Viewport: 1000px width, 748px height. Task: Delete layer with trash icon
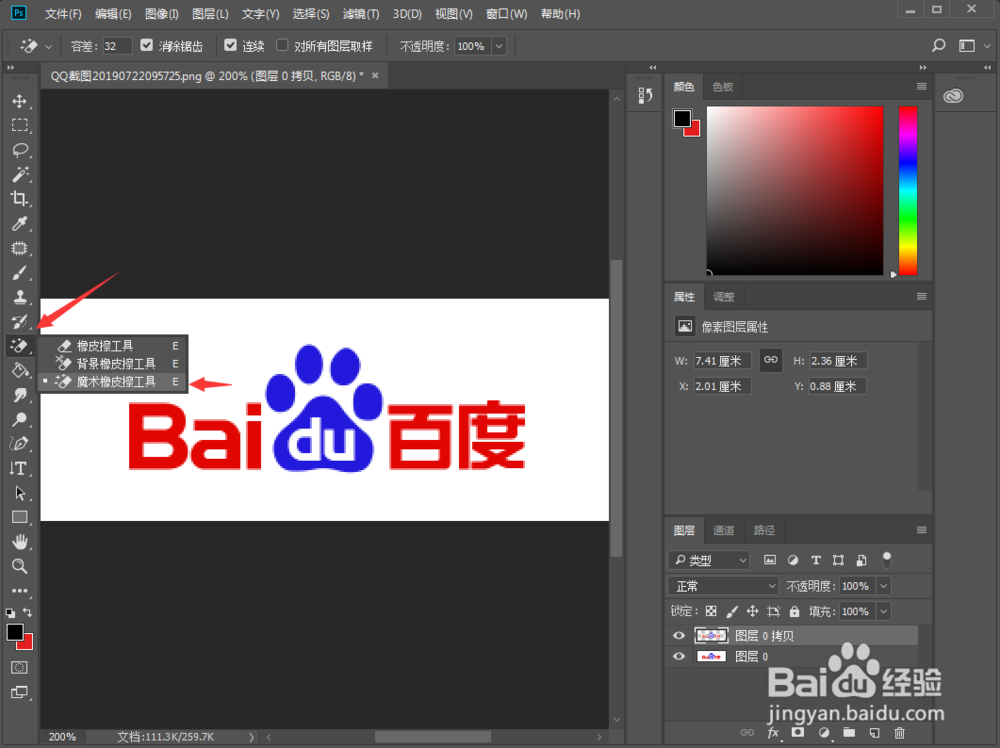(899, 733)
